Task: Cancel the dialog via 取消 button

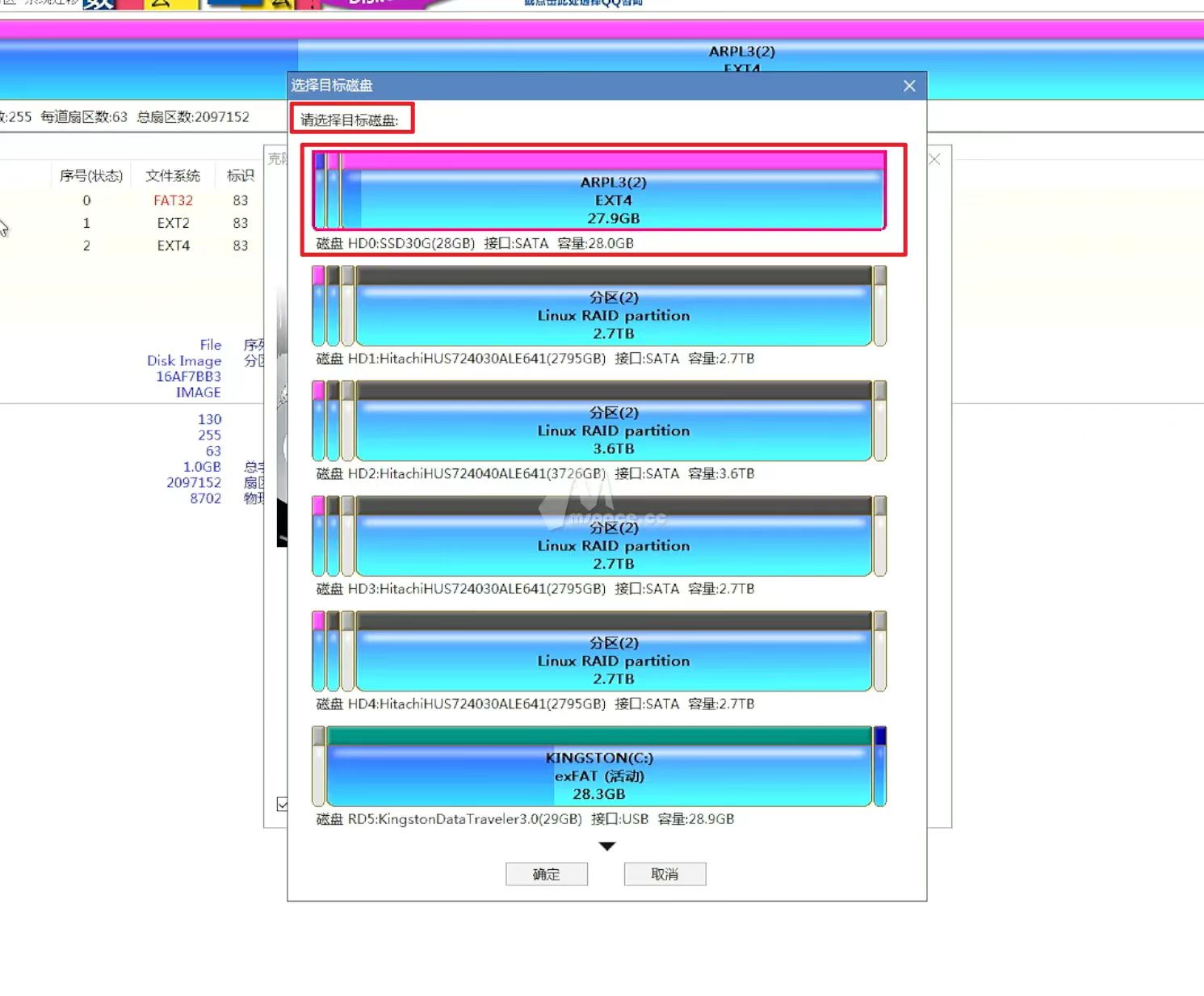Action: pyautogui.click(x=664, y=873)
